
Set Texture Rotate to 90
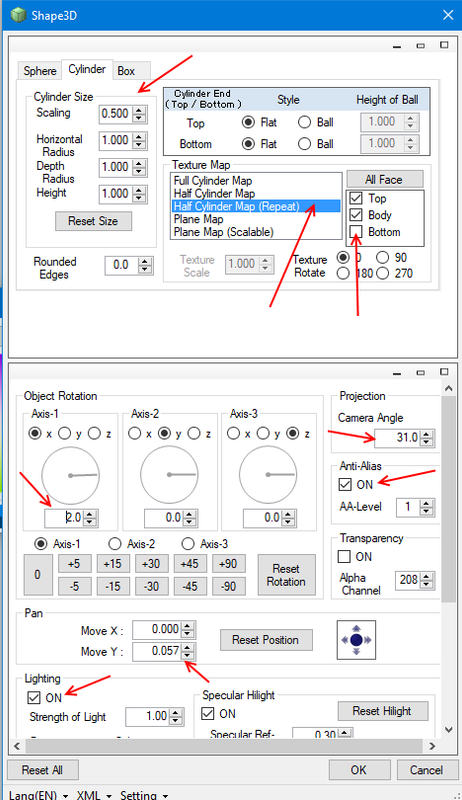[x=382, y=257]
